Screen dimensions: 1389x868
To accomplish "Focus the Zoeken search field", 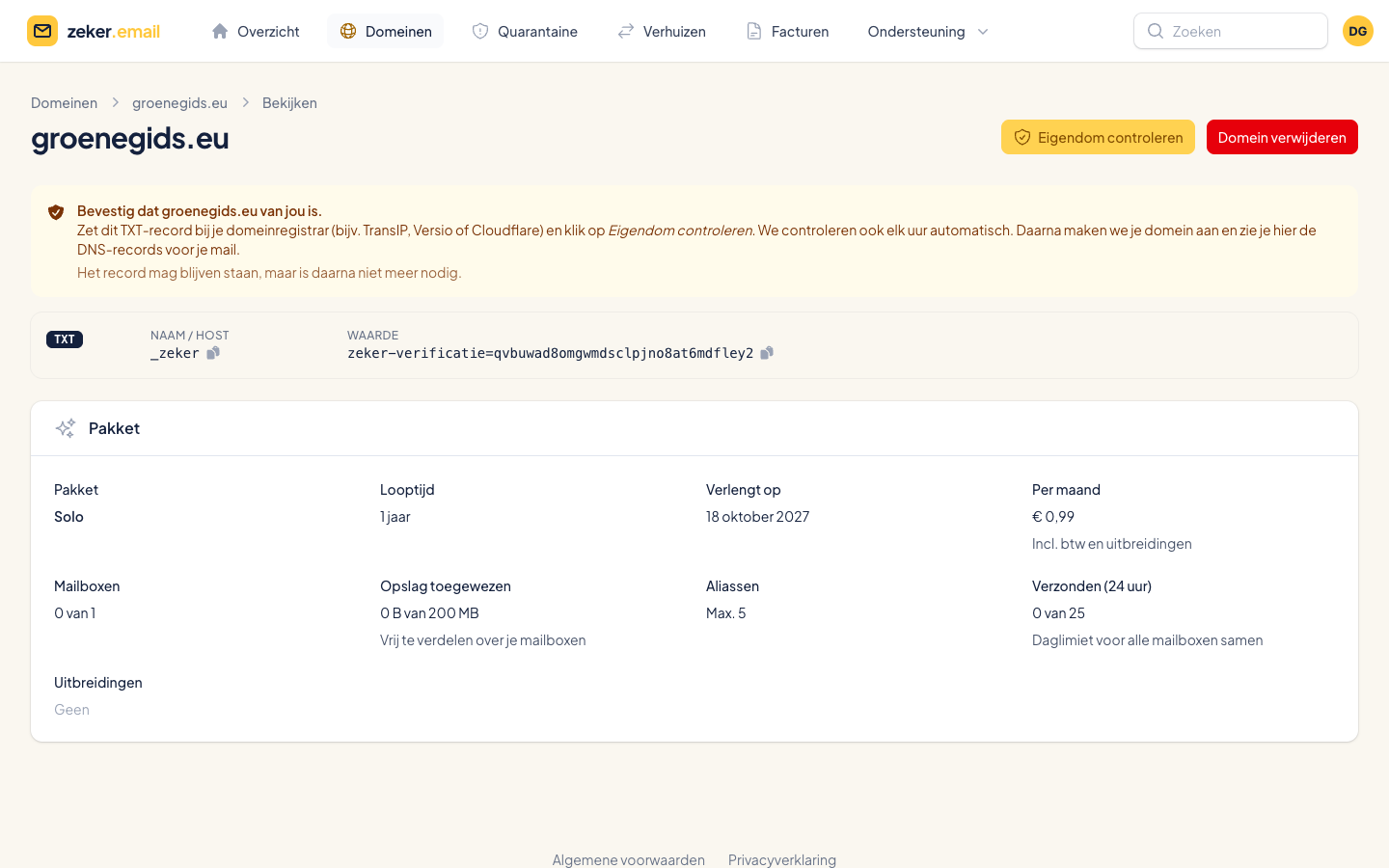I will pyautogui.click(x=1231, y=31).
